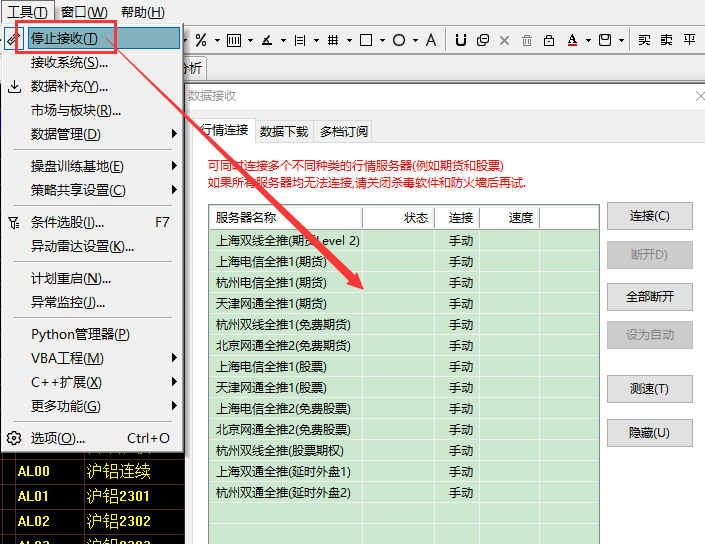
Task: Click the 服务器名称 column header
Action: (x=286, y=218)
